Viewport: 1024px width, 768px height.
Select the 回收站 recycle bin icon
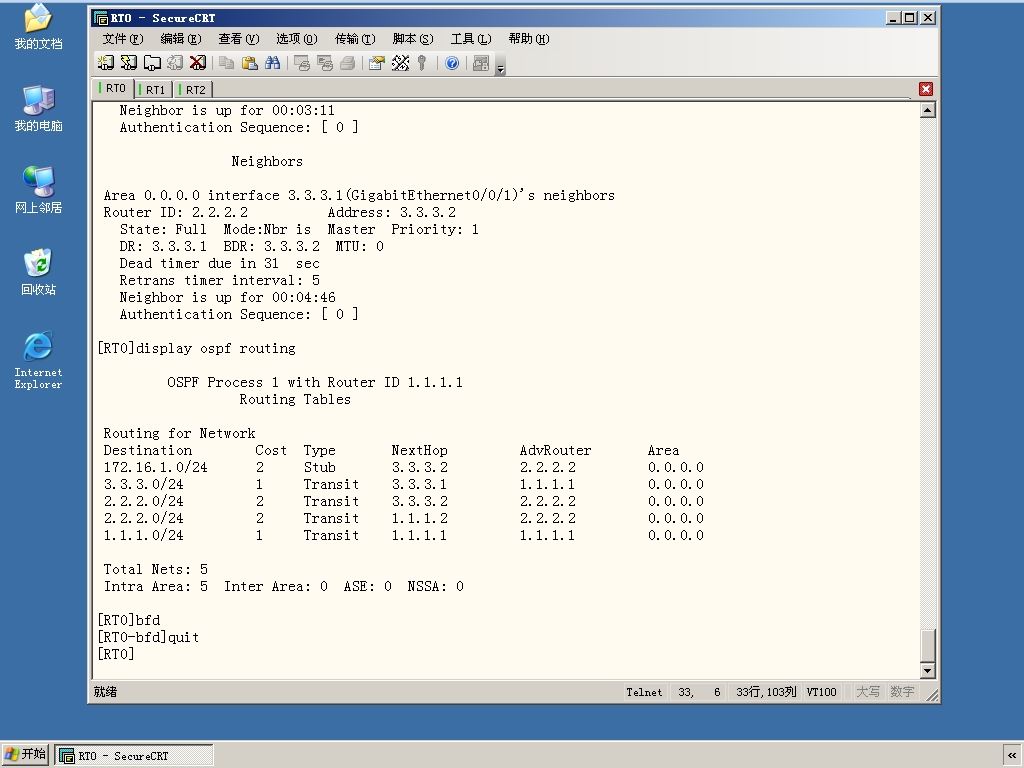pos(39,272)
